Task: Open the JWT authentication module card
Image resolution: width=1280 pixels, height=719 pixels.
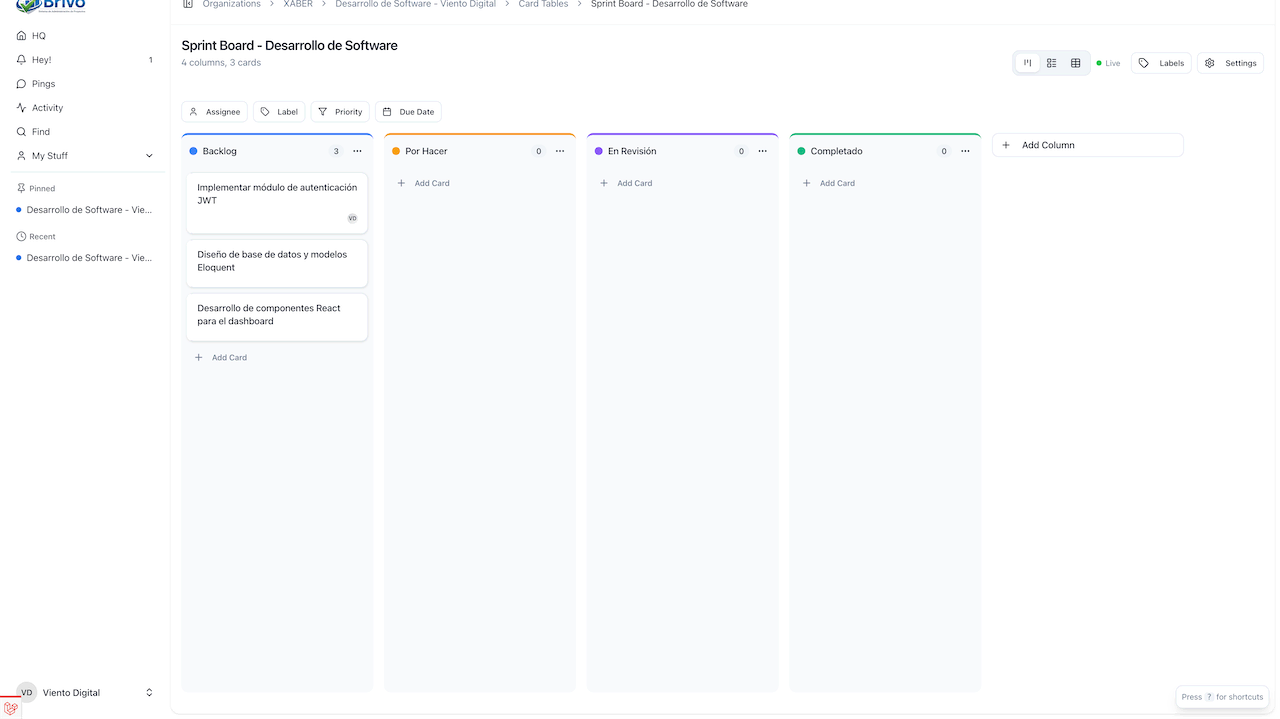Action: 277,194
